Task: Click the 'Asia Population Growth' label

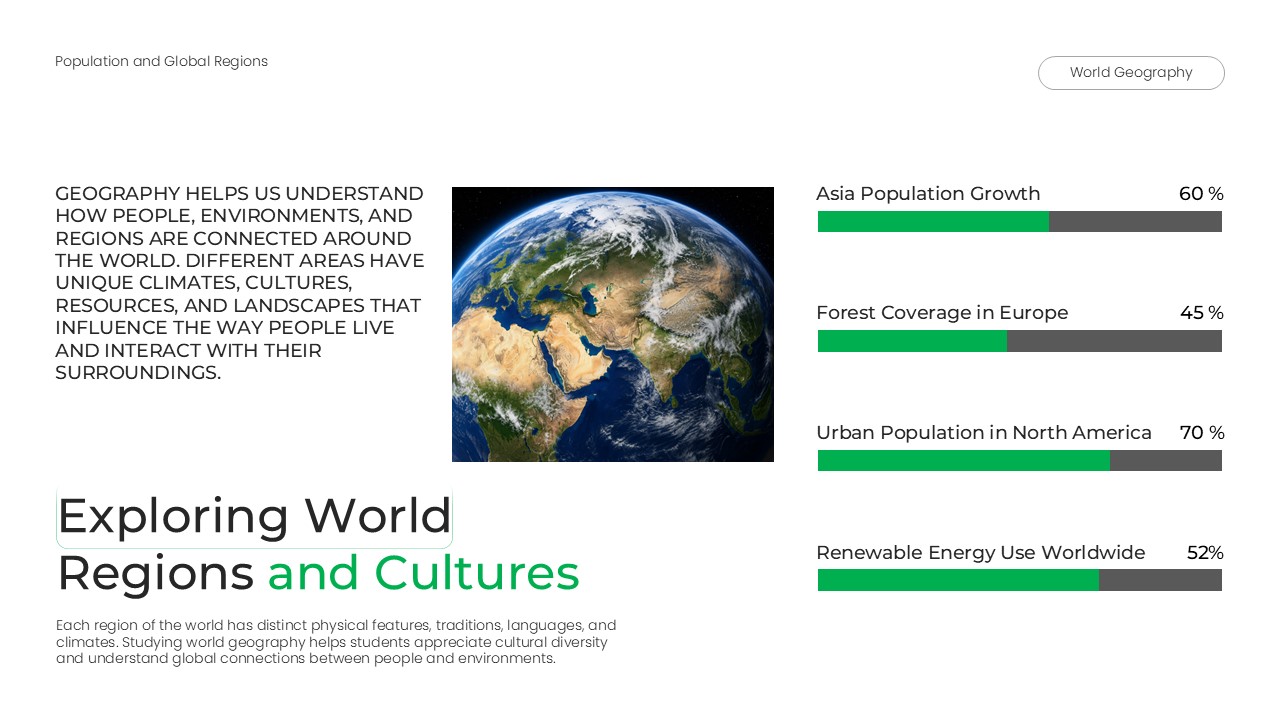Action: click(928, 194)
